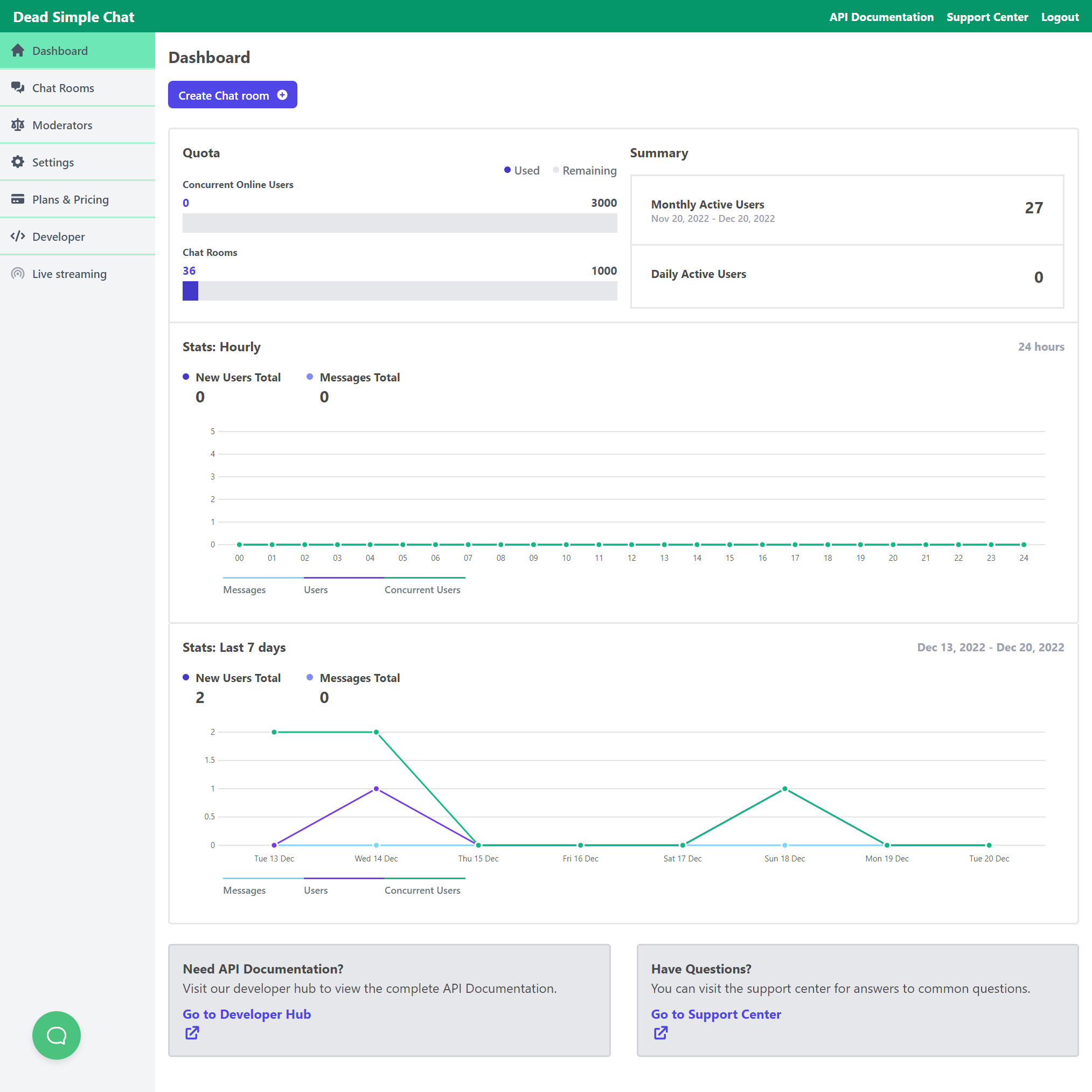The image size is (1092, 1092).
Task: Open Support Center in top navigation
Action: pos(987,17)
